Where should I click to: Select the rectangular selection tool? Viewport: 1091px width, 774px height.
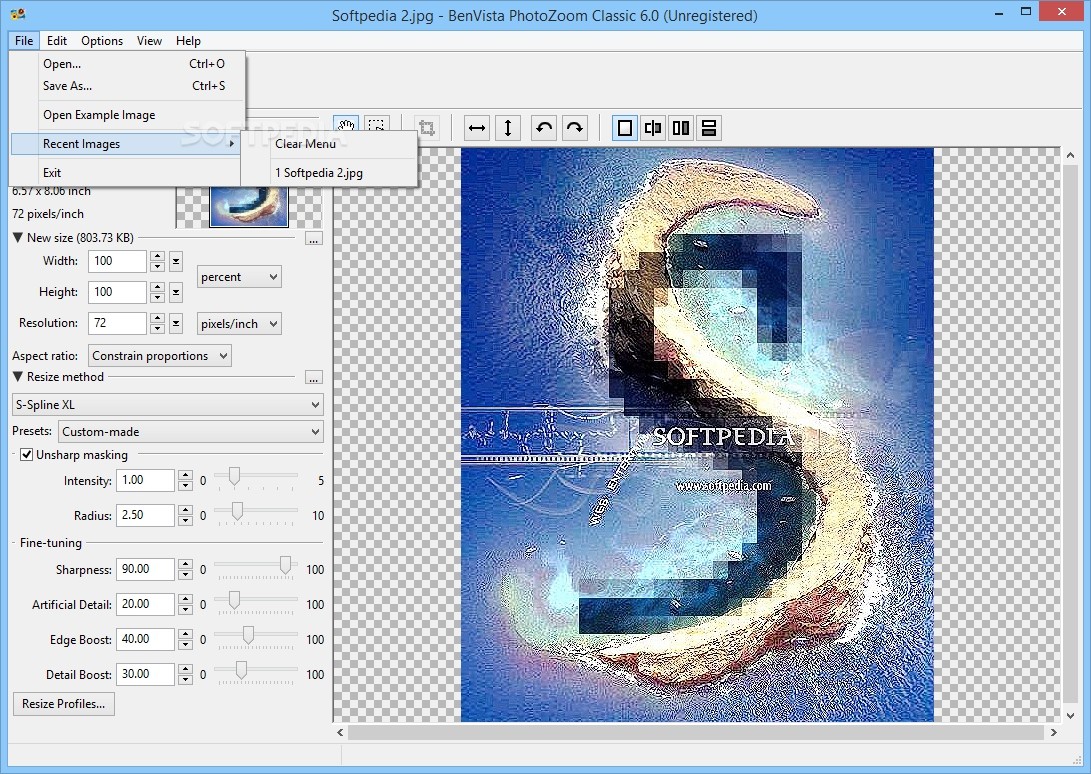[x=376, y=127]
